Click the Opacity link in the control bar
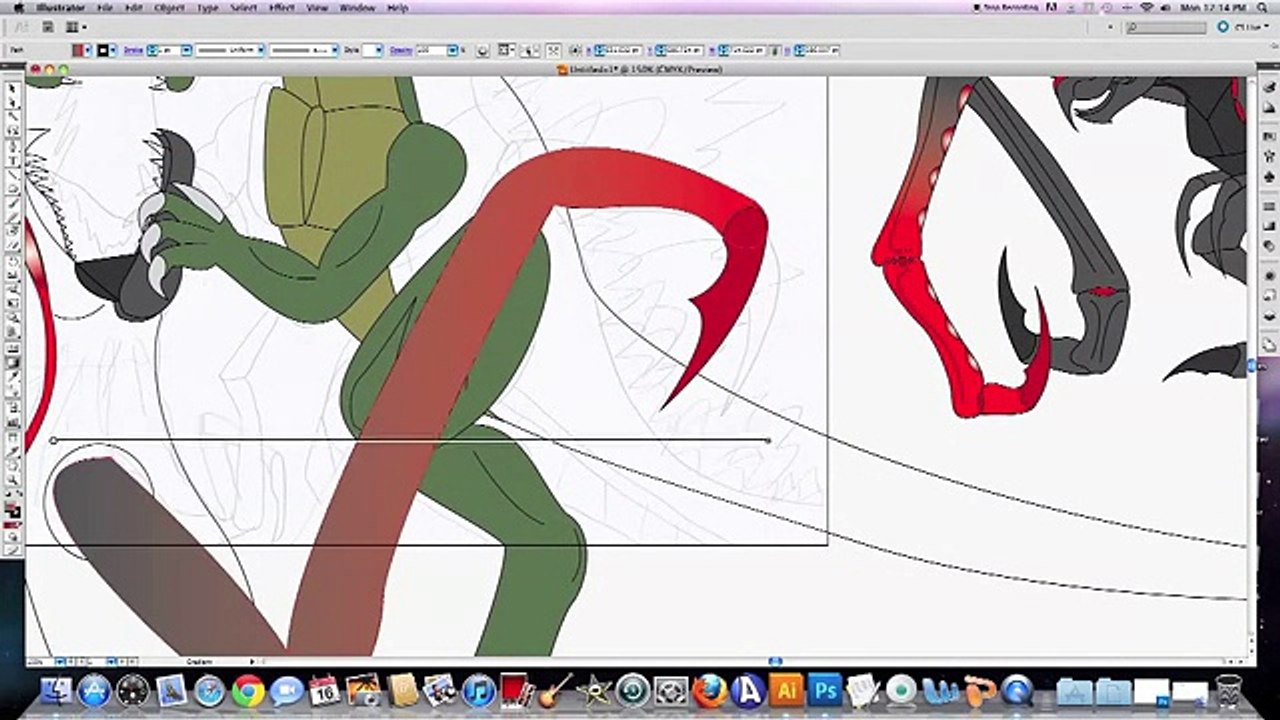Screen dimensions: 1280x720 (401, 50)
